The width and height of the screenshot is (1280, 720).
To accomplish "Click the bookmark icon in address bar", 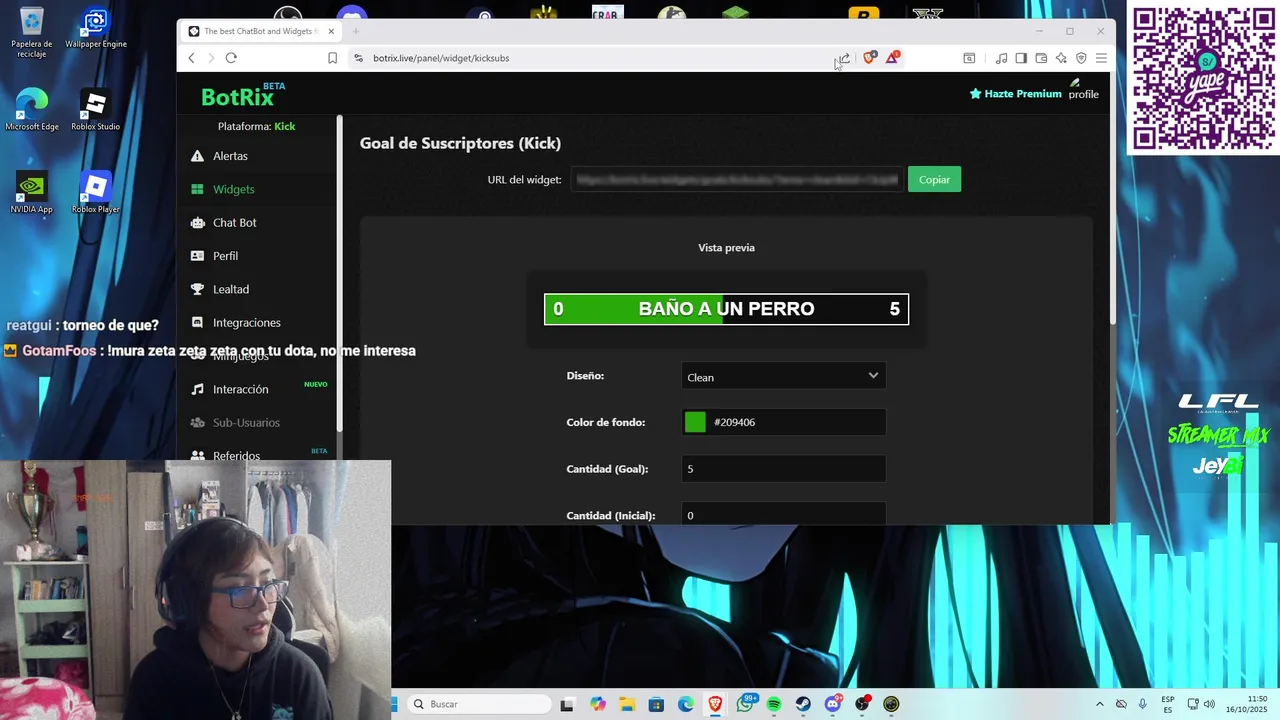I will click(x=332, y=58).
